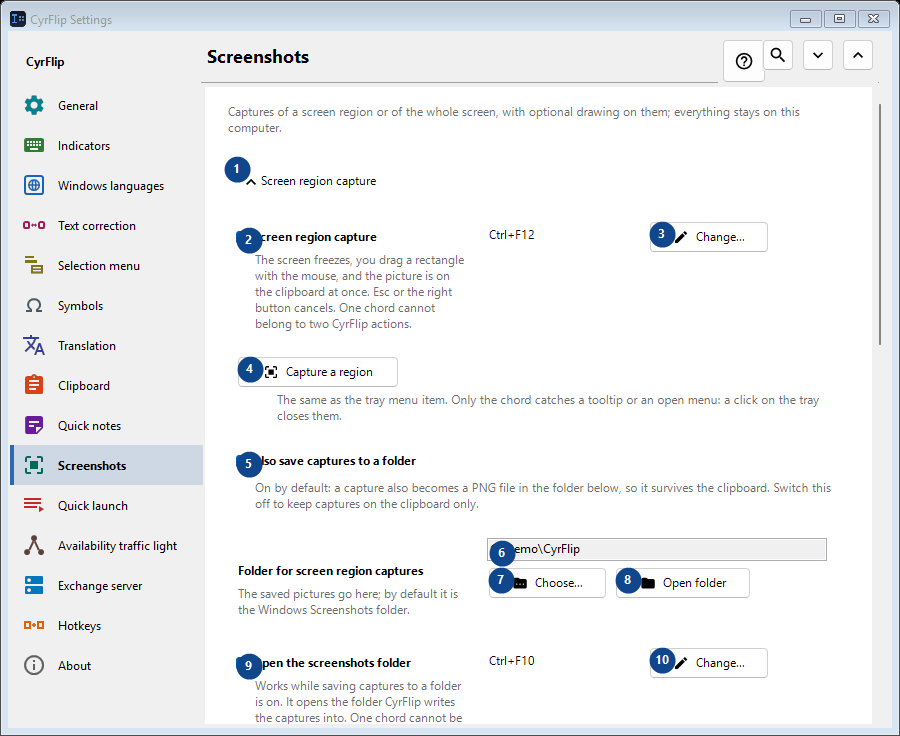
Task: Open General settings via the gear icon
Action: click(x=34, y=106)
